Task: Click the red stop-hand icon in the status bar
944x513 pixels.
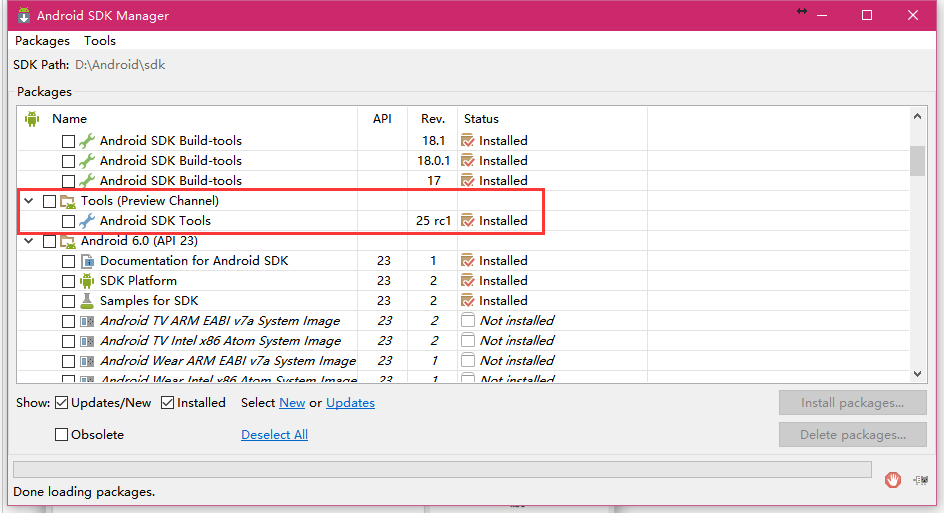Action: pos(893,479)
